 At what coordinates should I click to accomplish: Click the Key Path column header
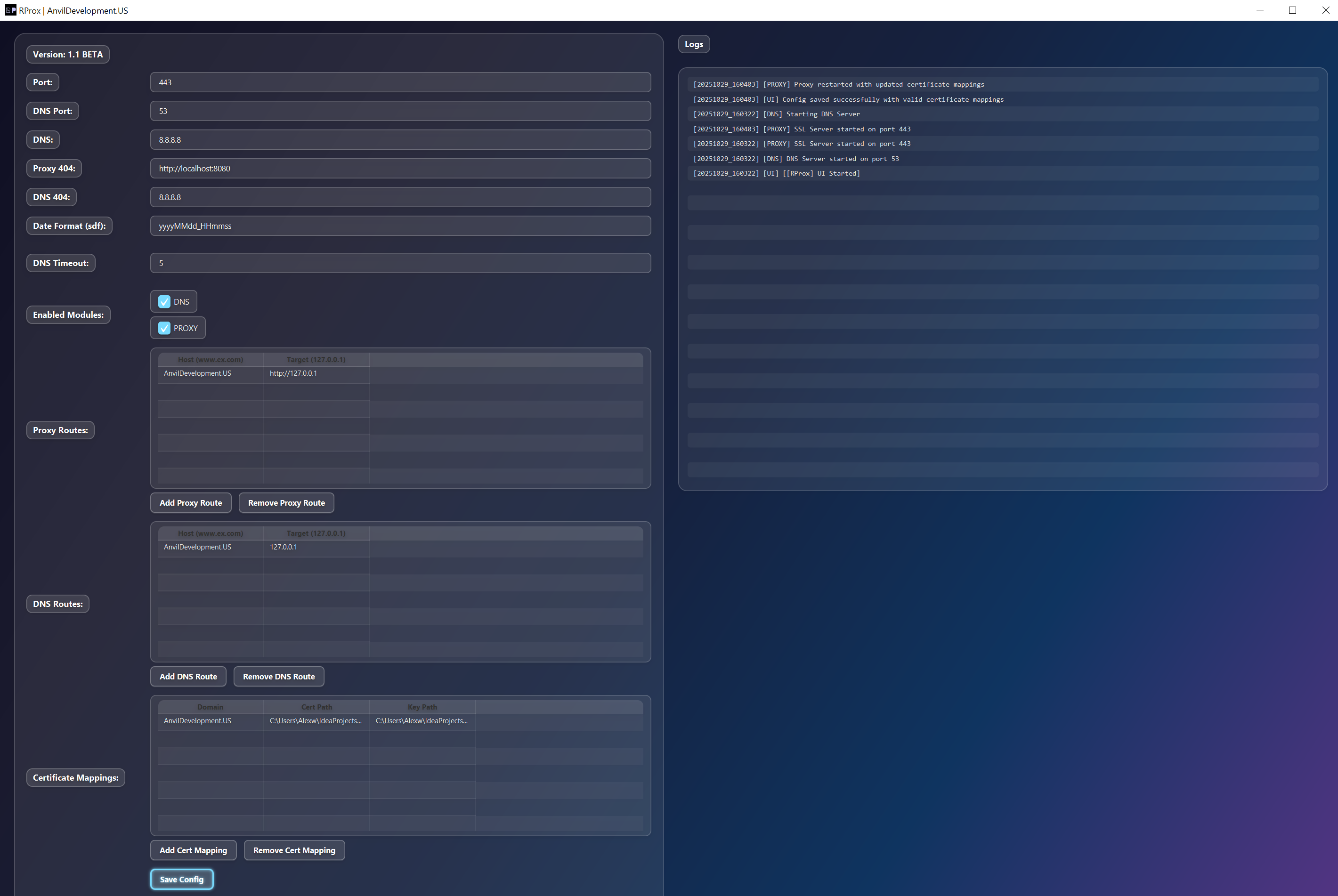(x=422, y=707)
